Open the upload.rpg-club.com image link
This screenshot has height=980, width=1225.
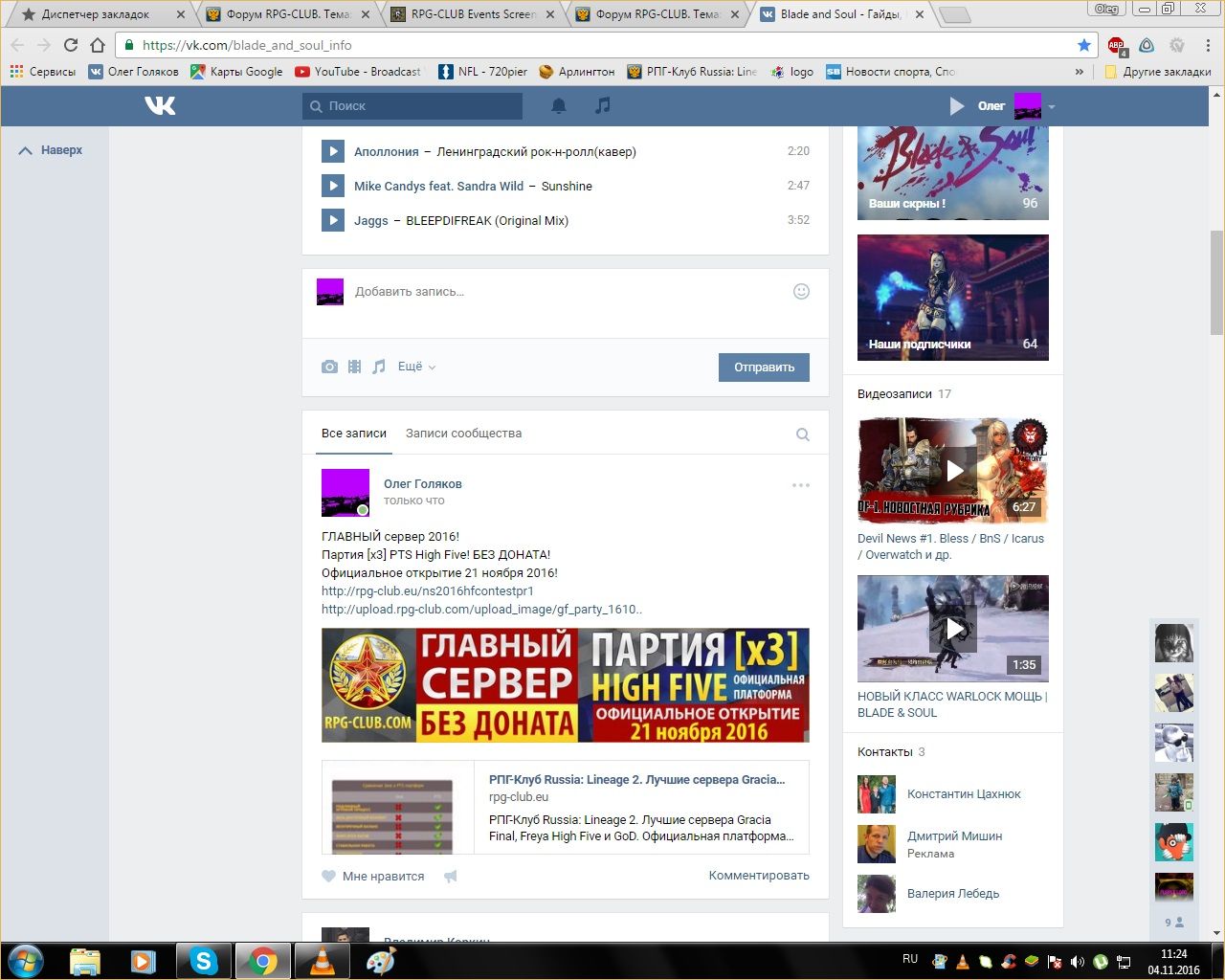coord(481,609)
